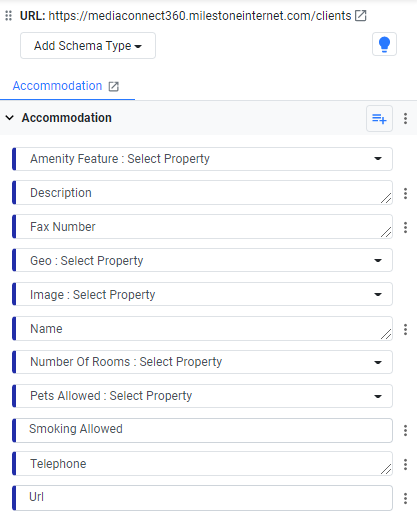Switch to the Accommodation tab

point(57,86)
